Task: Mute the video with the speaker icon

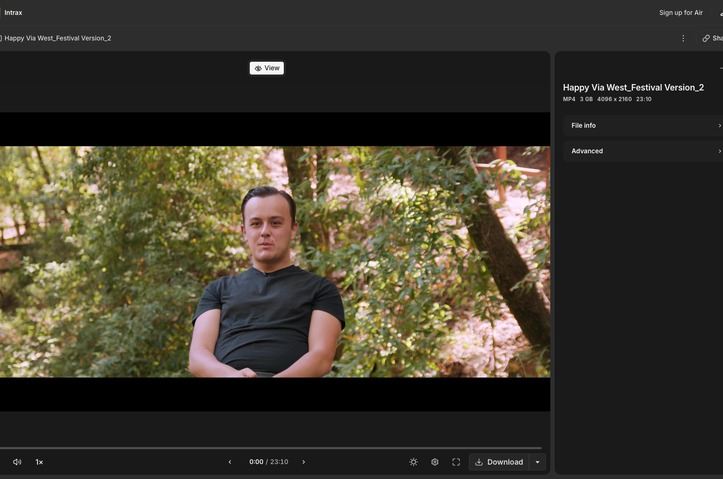Action: tap(17, 462)
